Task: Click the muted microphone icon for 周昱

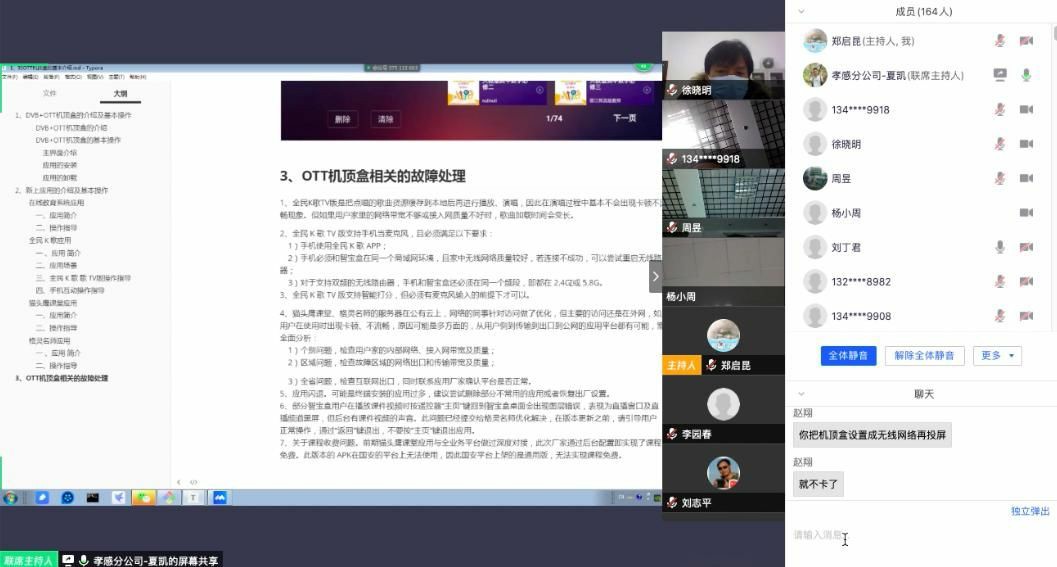Action: coord(999,178)
